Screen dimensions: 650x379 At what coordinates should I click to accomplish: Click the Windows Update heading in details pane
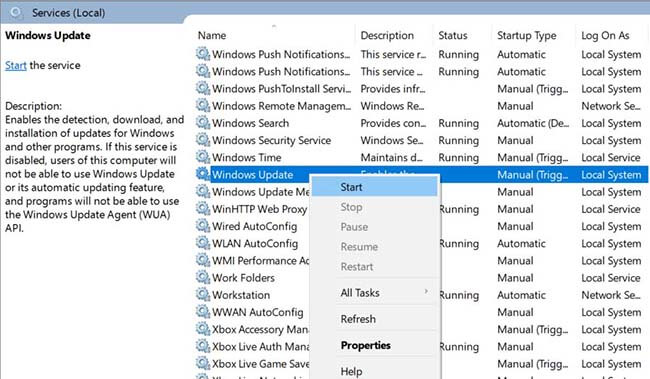tap(48, 36)
